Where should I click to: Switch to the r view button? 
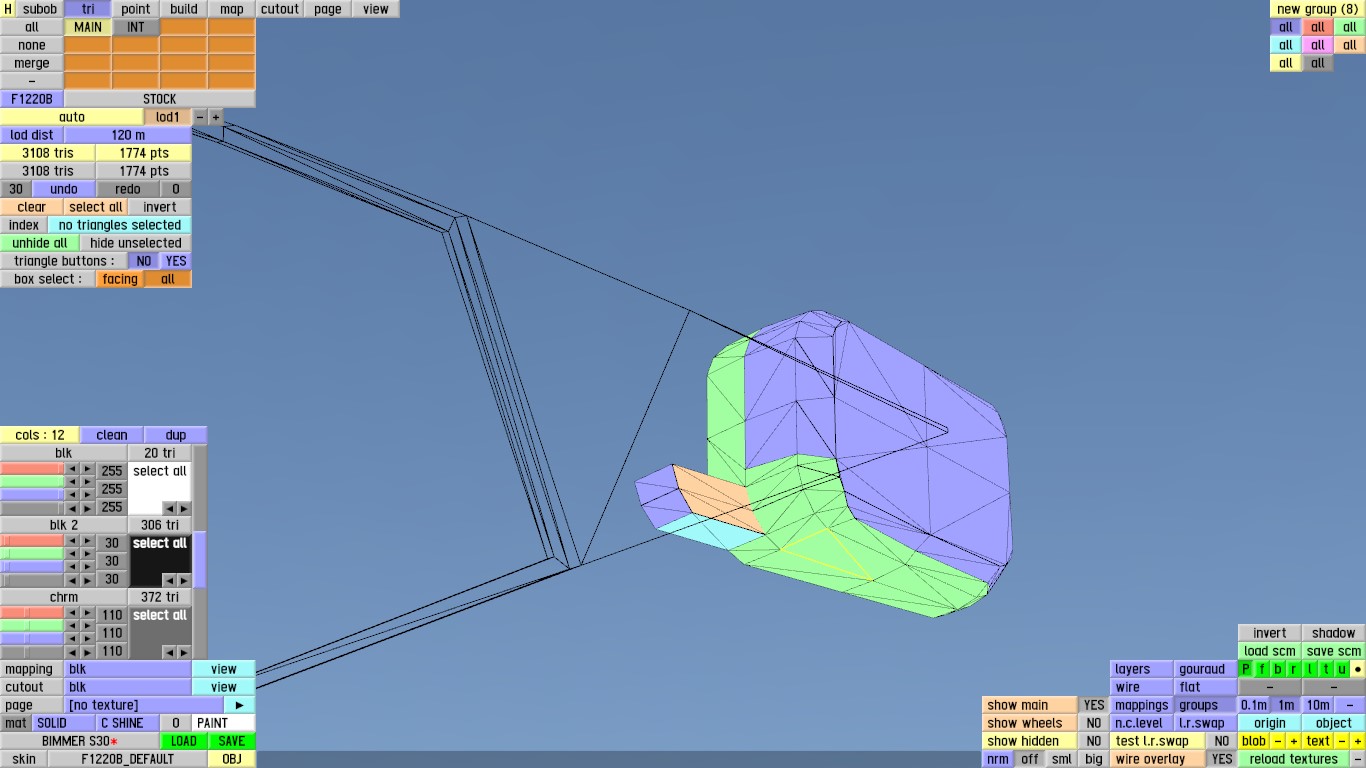1294,669
